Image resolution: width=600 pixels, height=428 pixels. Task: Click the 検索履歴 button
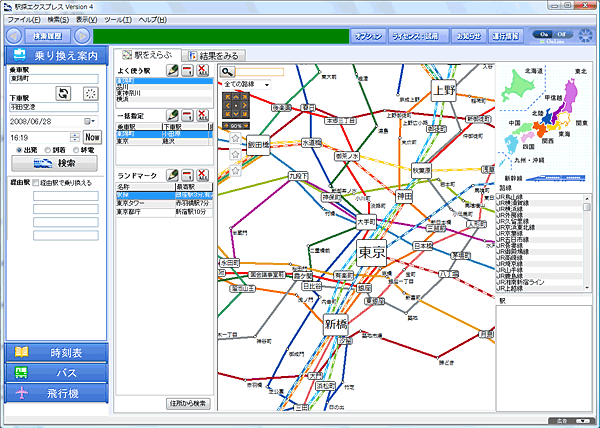tap(47, 36)
